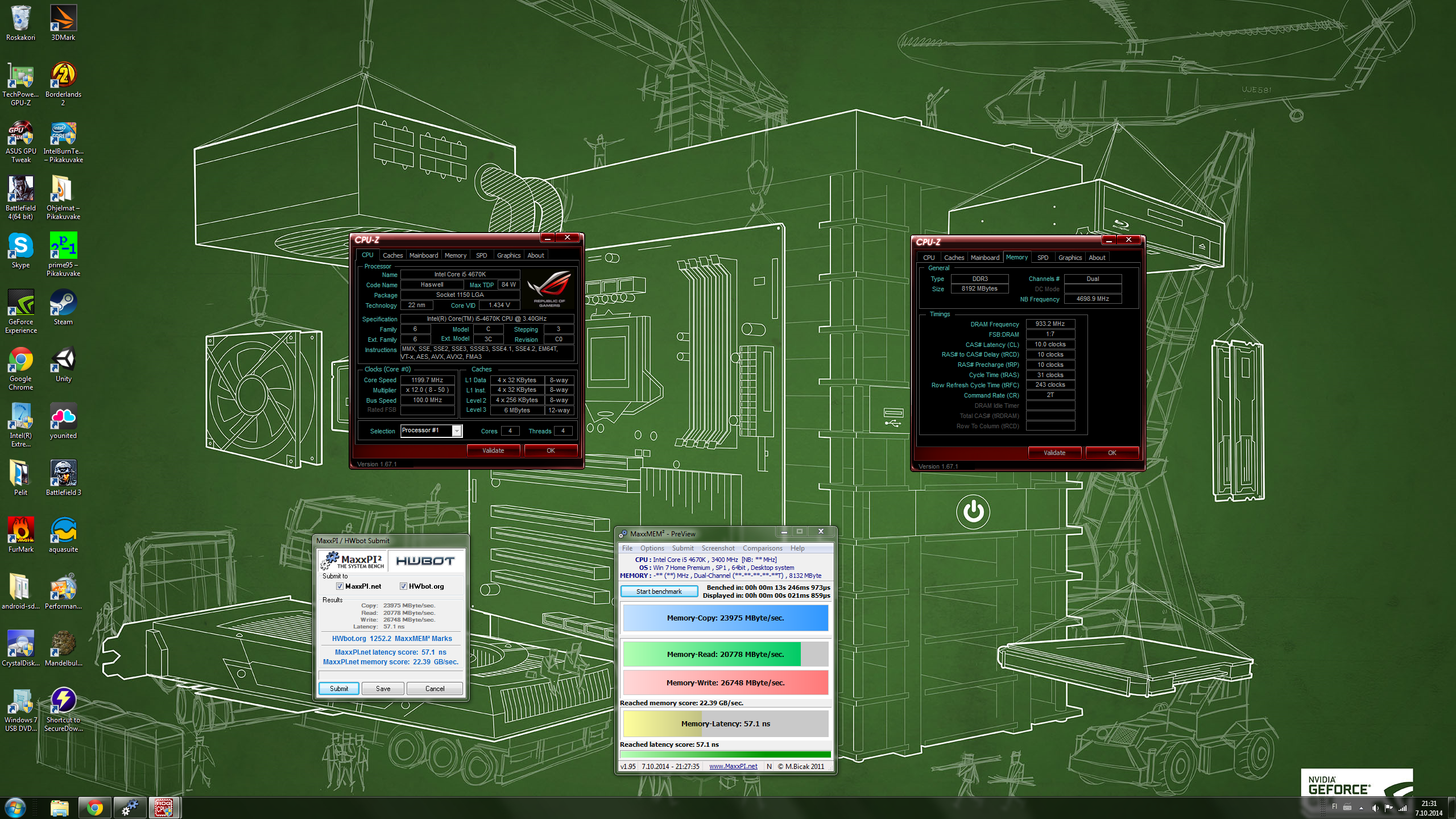1456x819 pixels.
Task: Switch to the Caches tab in the left CPU-Z window
Action: pyautogui.click(x=392, y=255)
